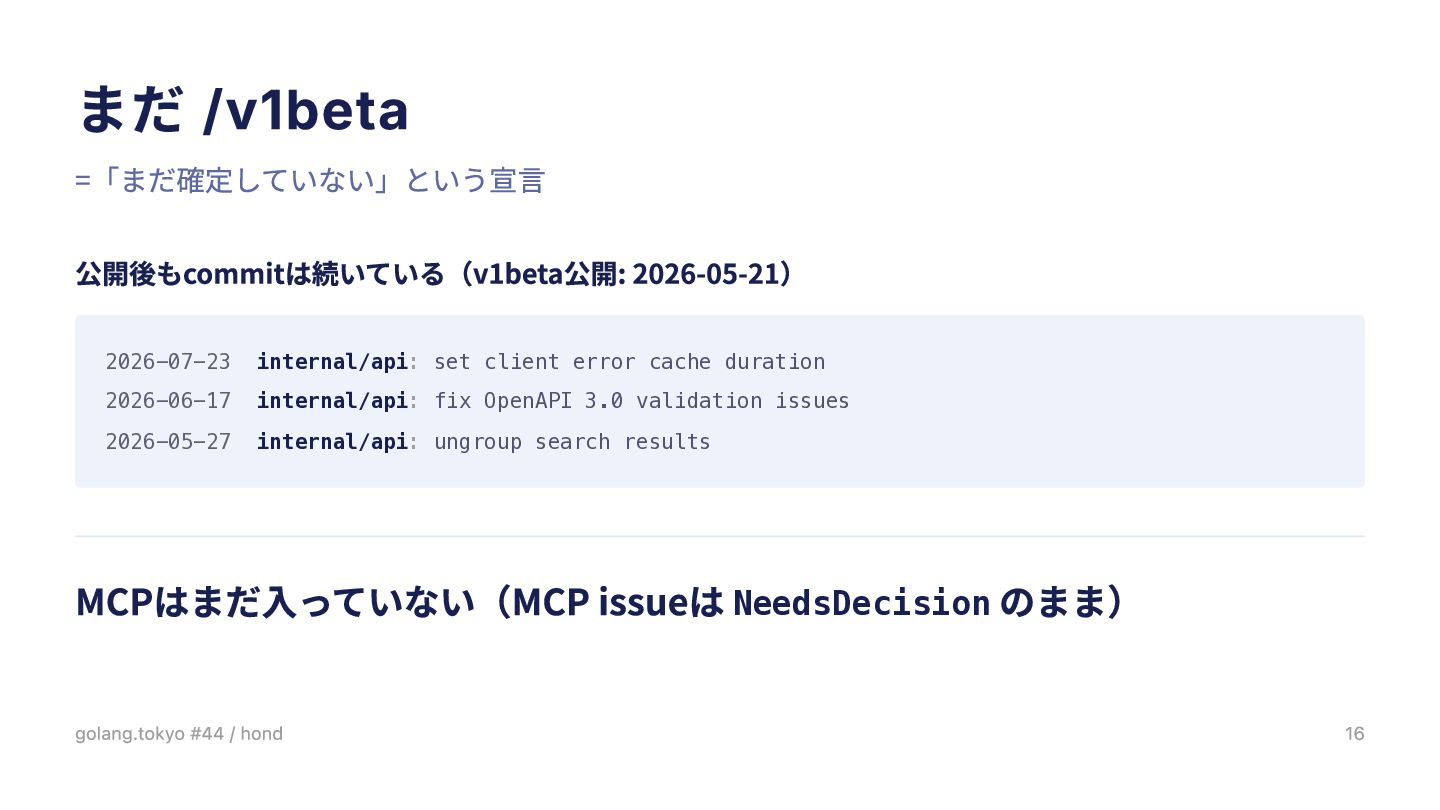Click 'internal/api' on the first commit line
1440x810 pixels.
point(332,362)
